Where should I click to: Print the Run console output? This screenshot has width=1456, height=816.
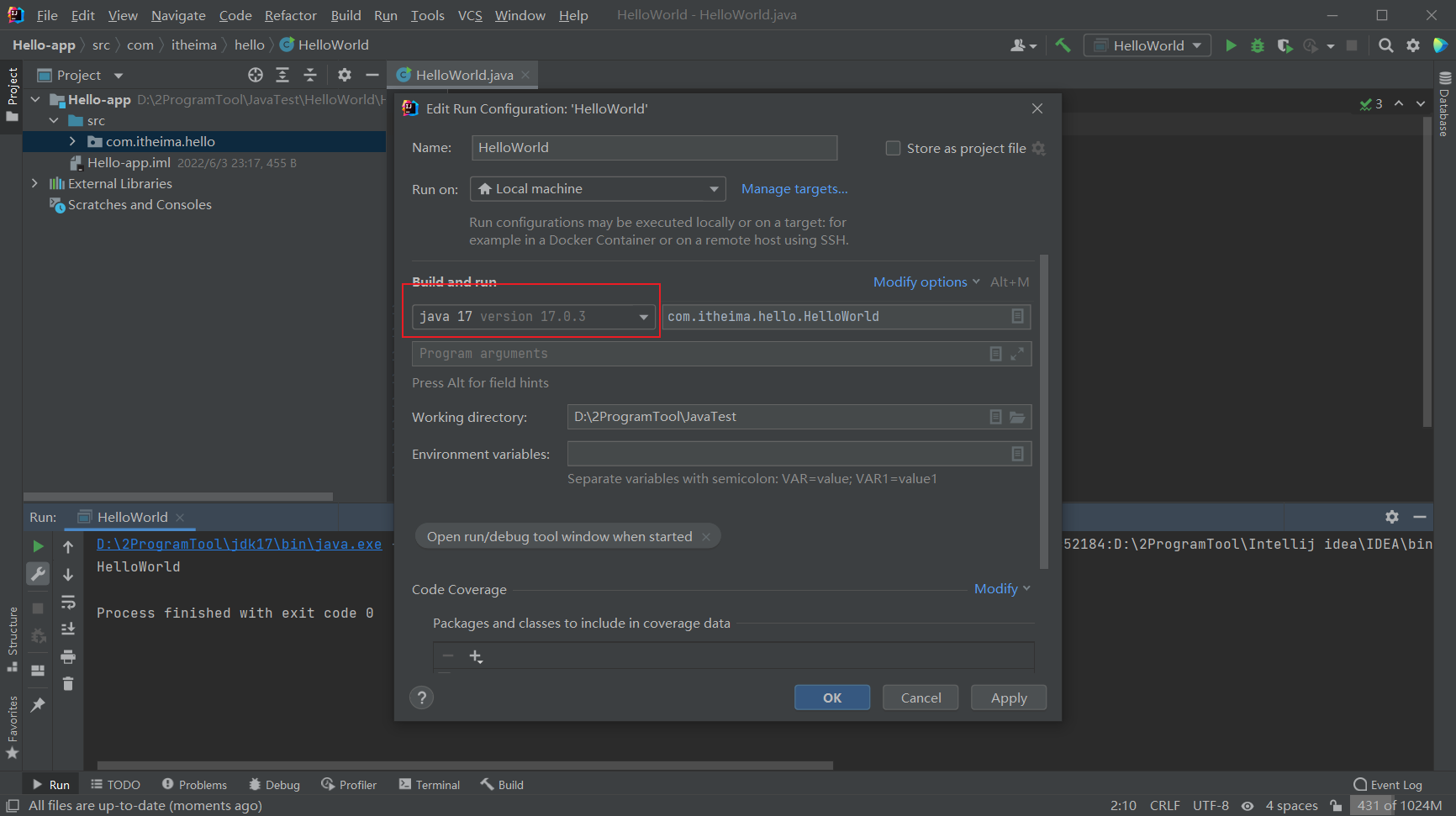pyautogui.click(x=68, y=656)
